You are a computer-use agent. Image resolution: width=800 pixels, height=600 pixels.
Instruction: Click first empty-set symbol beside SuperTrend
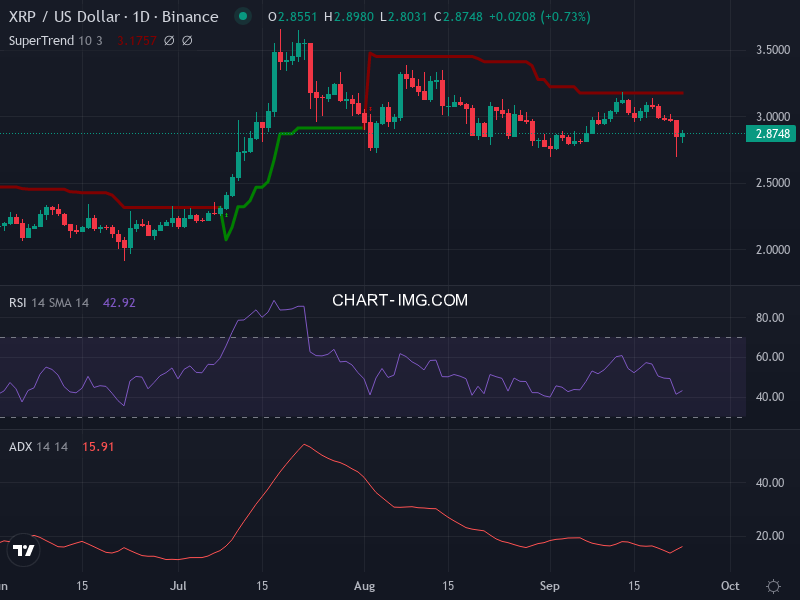(x=169, y=41)
